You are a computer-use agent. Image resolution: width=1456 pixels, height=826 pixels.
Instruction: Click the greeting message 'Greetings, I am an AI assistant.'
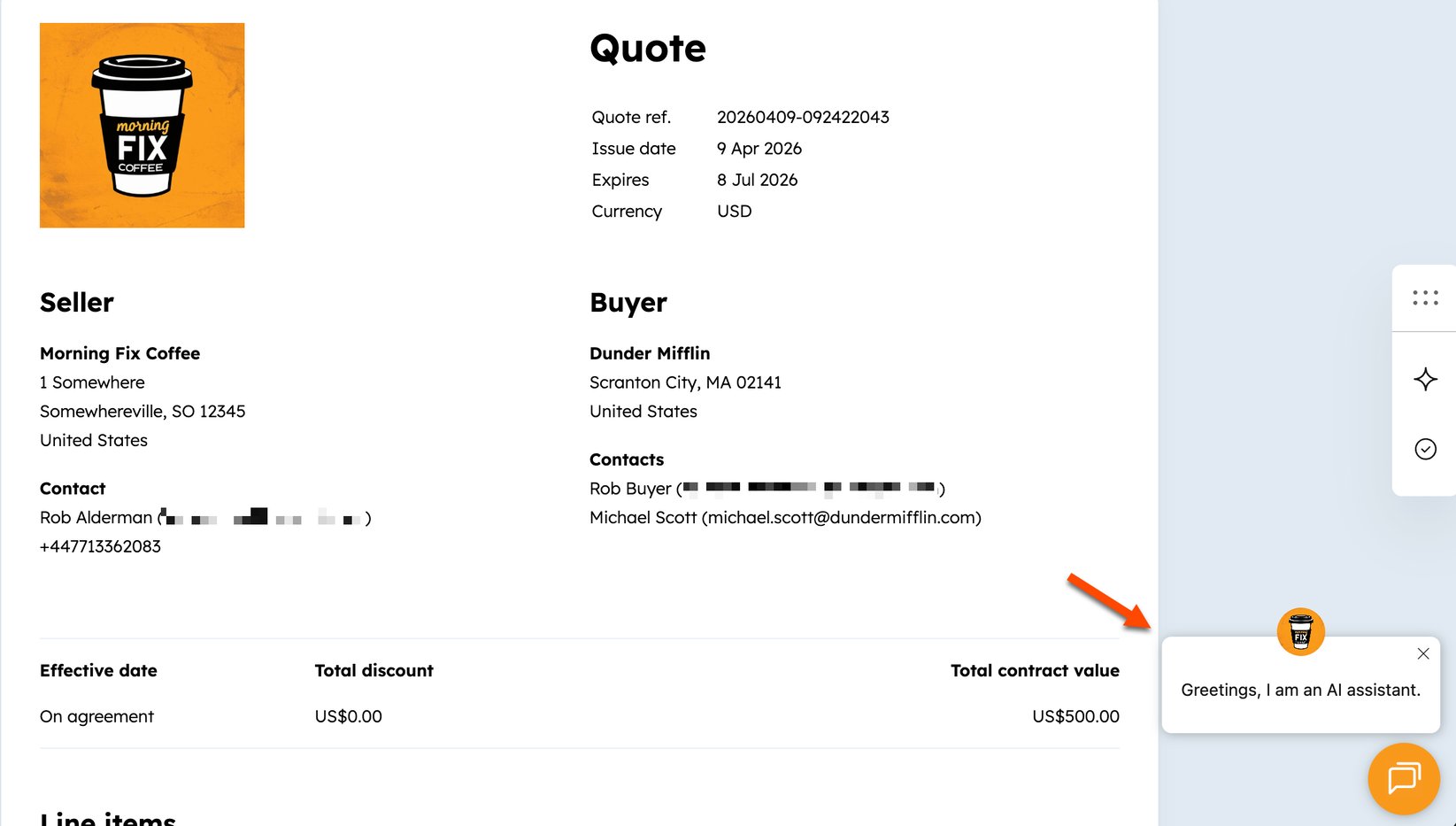[1300, 690]
